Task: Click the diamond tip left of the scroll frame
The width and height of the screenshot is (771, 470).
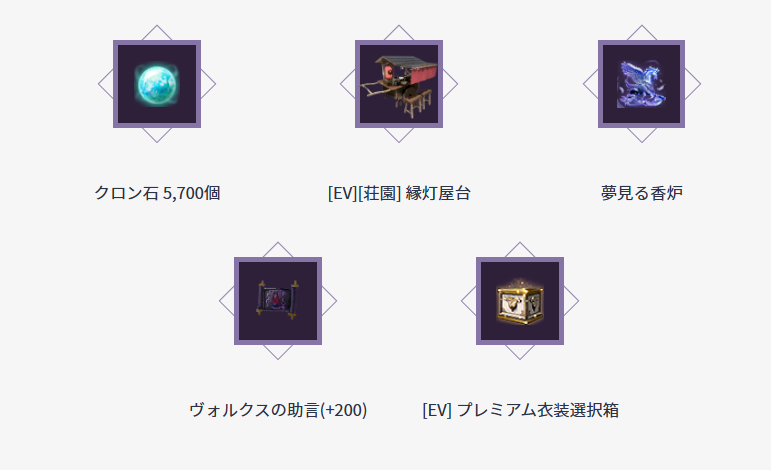Action: [226, 301]
